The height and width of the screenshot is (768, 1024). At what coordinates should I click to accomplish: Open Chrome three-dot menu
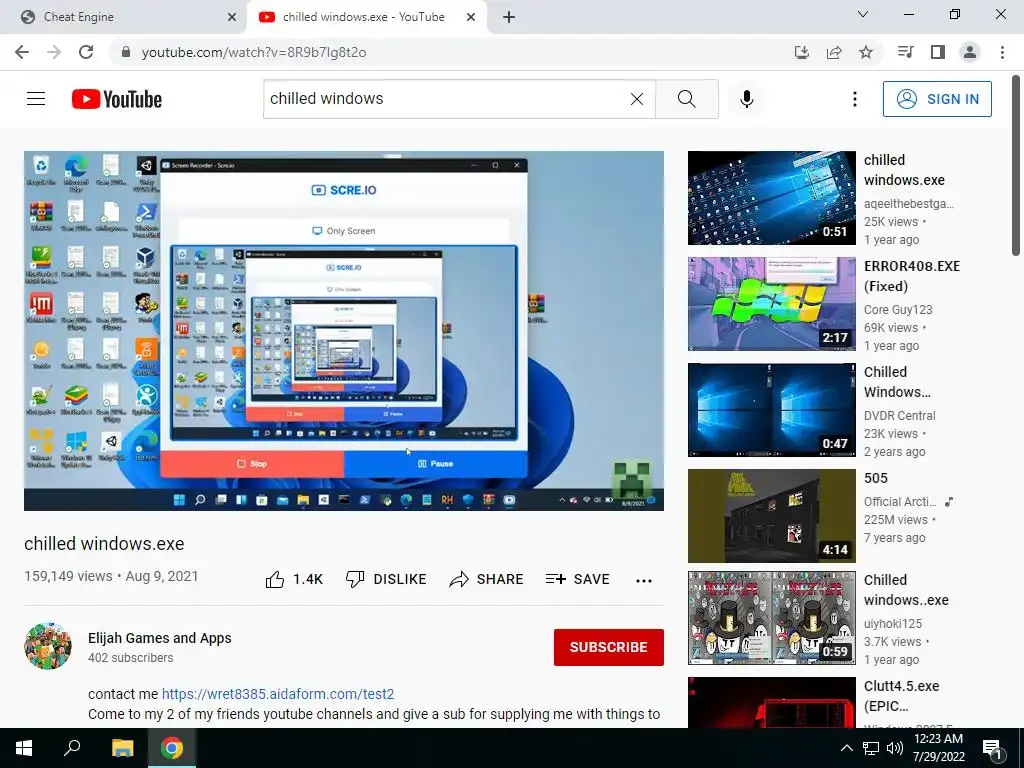point(1002,52)
